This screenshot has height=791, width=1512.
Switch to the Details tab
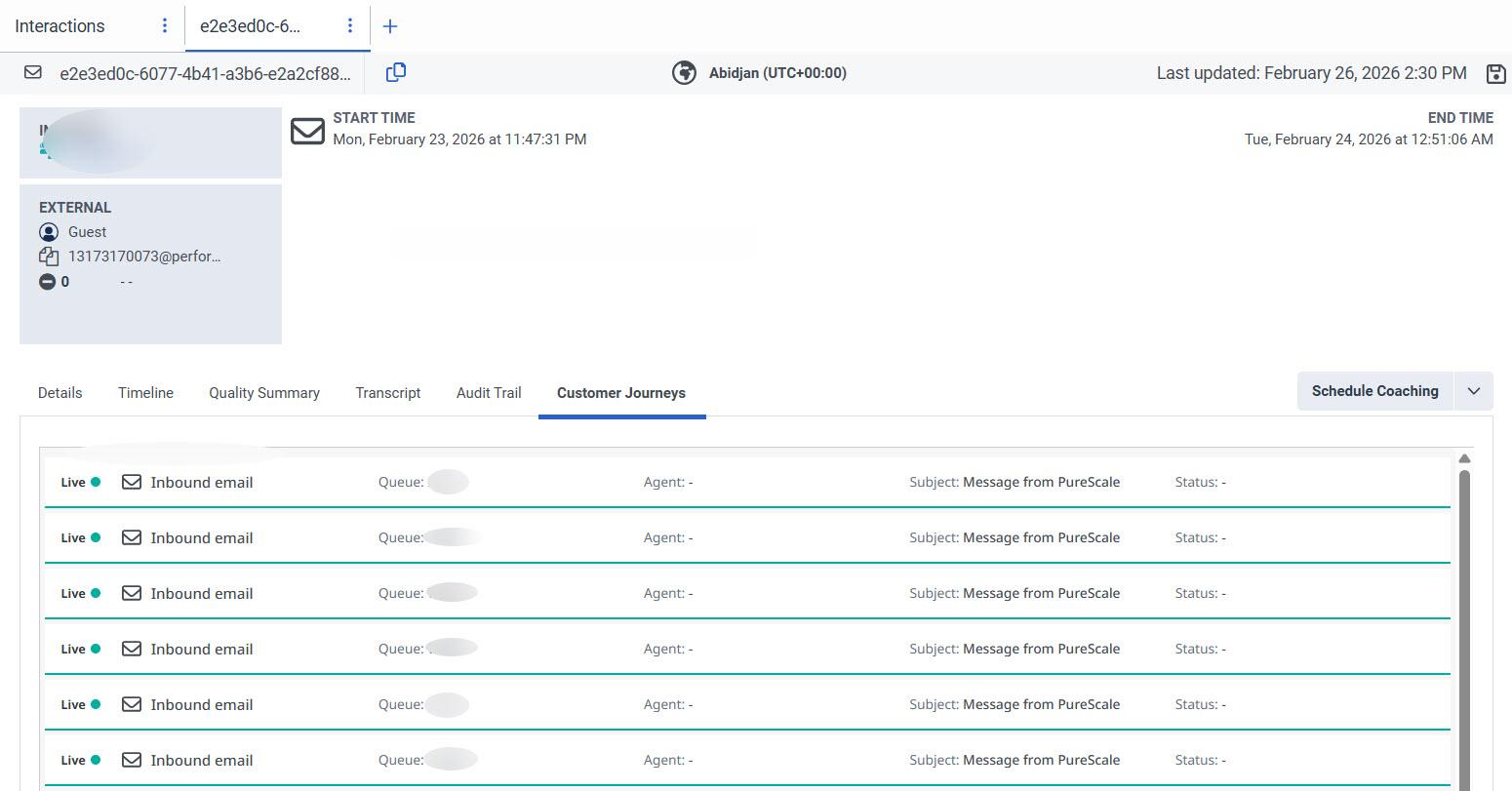60,392
